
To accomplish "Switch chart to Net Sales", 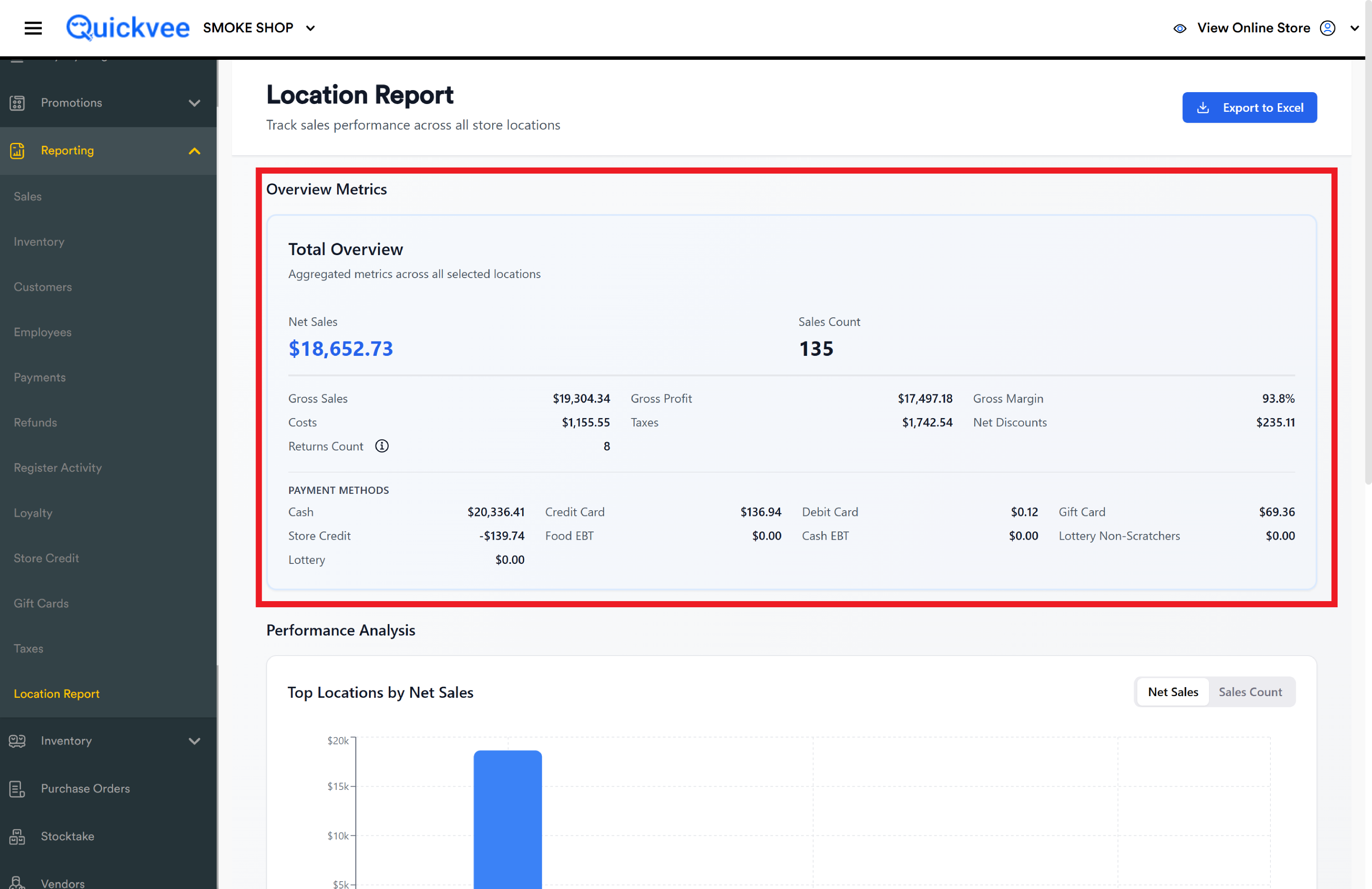I will [1173, 692].
